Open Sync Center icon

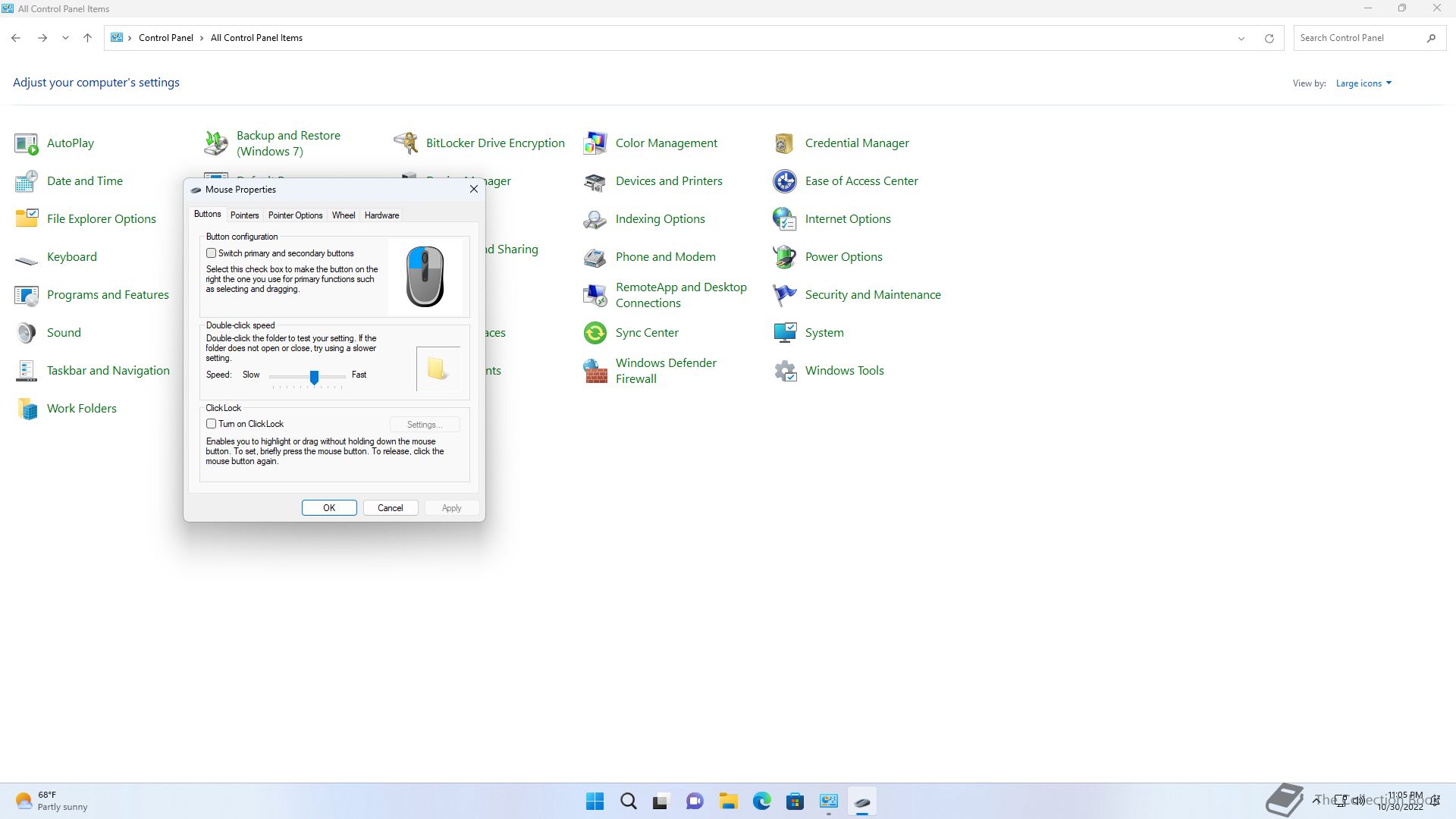pos(595,333)
